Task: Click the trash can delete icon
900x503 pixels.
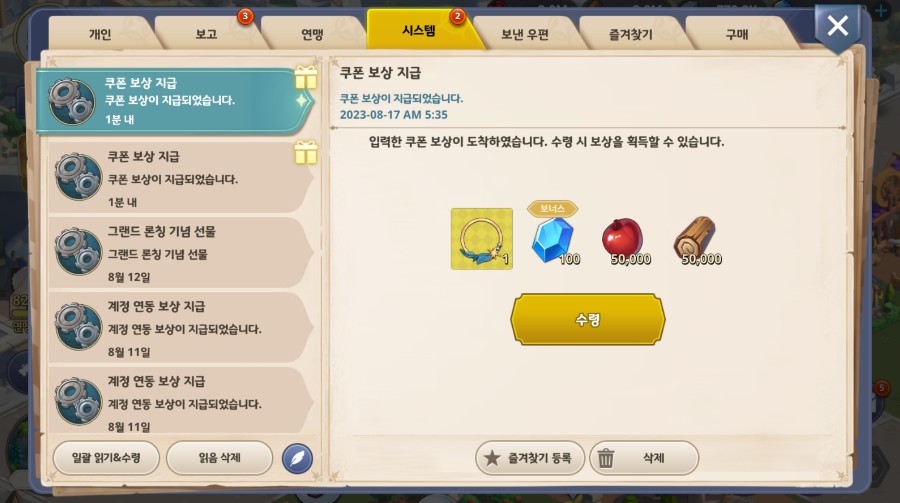Action: click(606, 458)
